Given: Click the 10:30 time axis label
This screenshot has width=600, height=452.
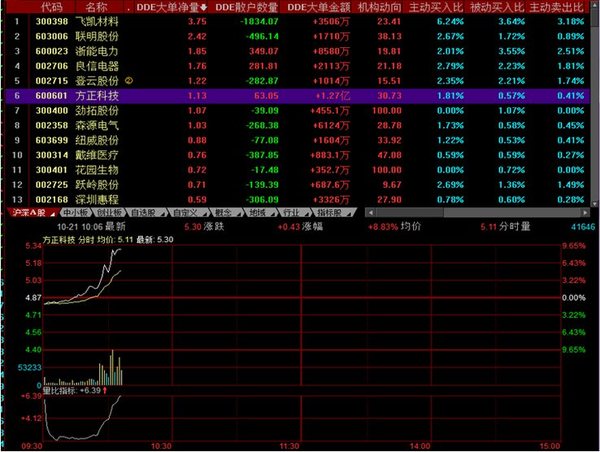Looking at the screenshot, I should [161, 446].
